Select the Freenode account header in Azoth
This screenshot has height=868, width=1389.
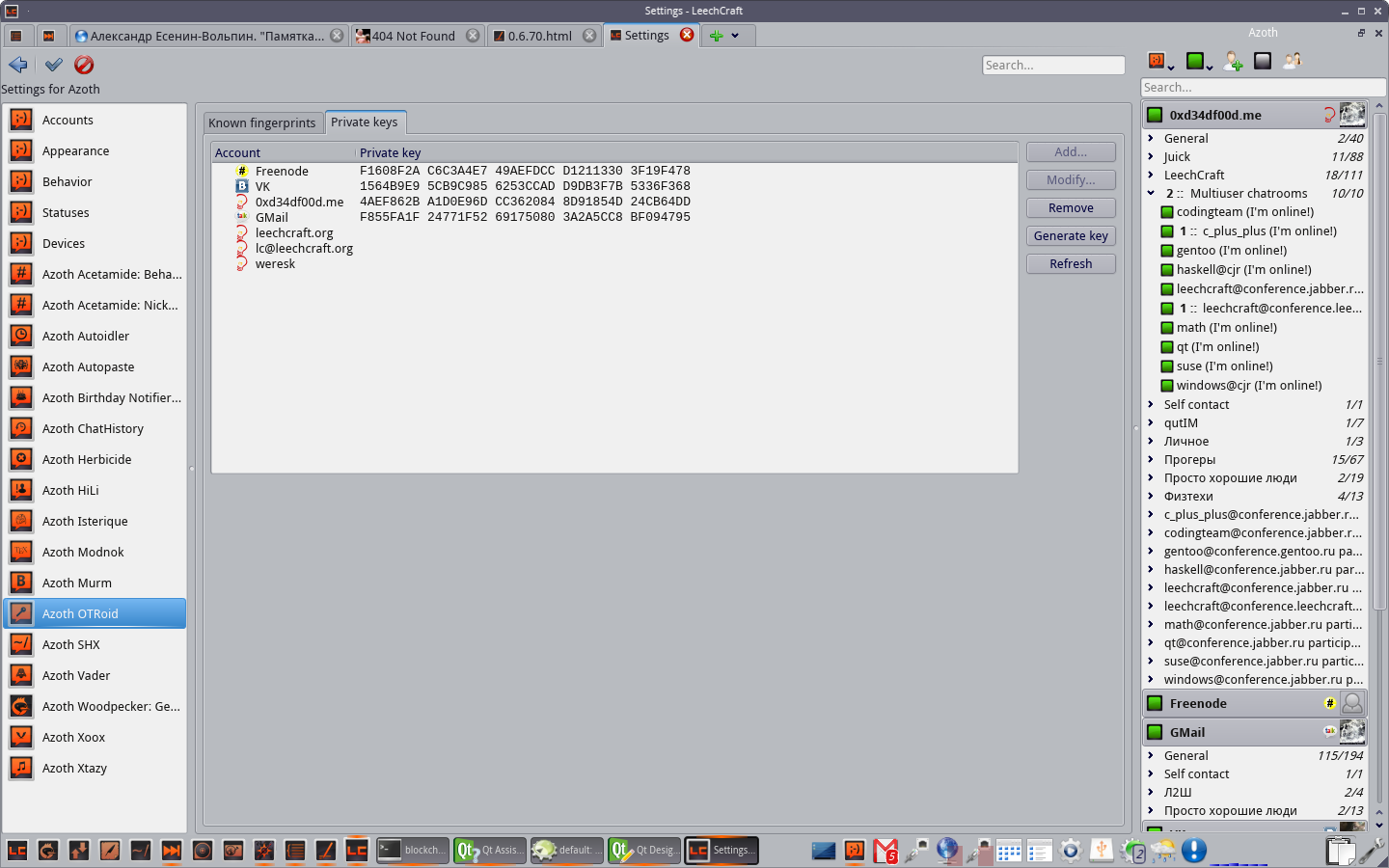(1255, 704)
